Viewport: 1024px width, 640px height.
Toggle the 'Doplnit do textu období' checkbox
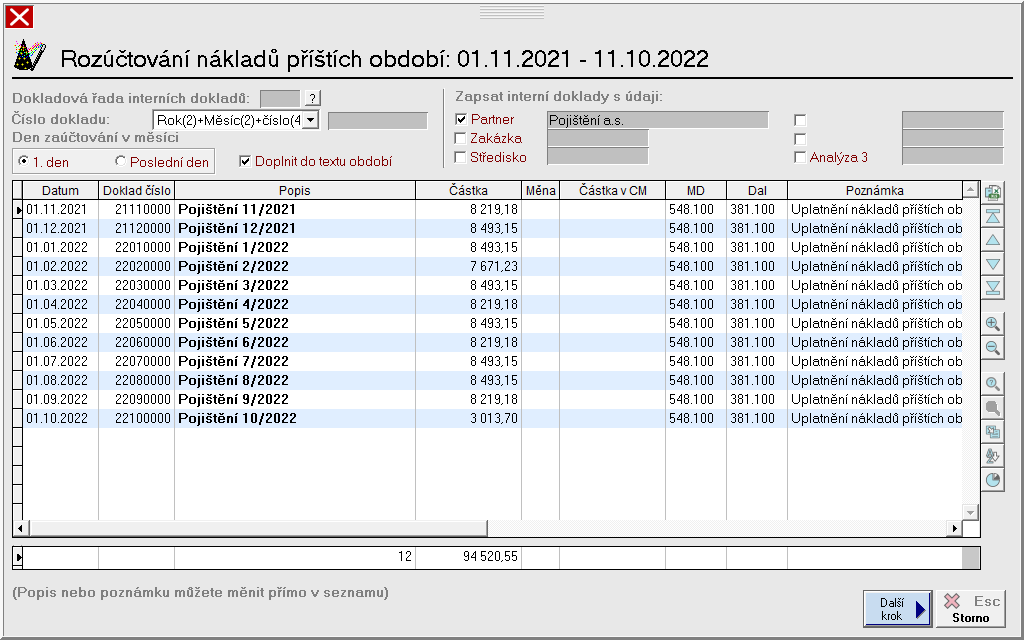245,161
